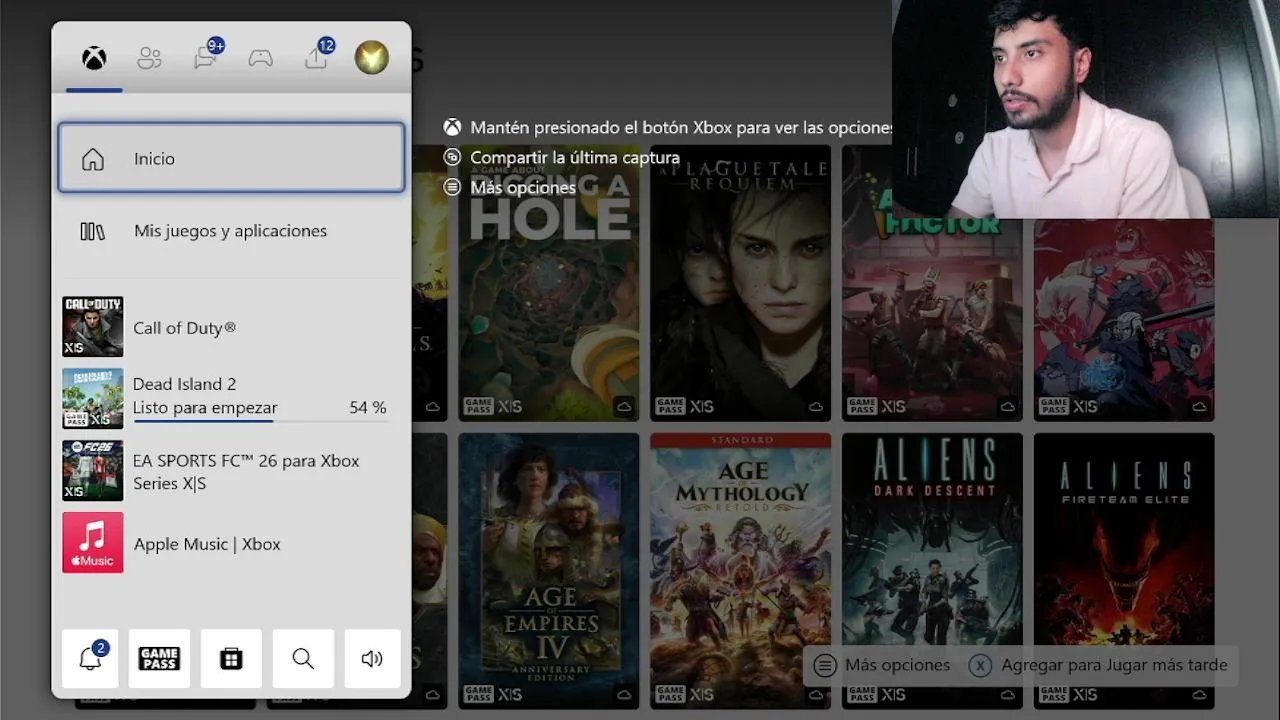Open the Game Pass button
The height and width of the screenshot is (720, 1280).
(x=159, y=658)
